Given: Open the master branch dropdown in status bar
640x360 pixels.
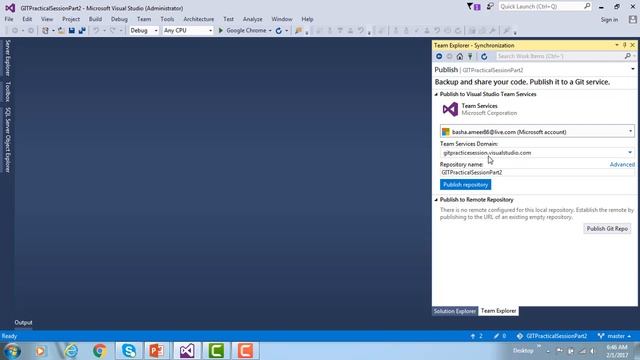Looking at the screenshot, I should tap(614, 336).
